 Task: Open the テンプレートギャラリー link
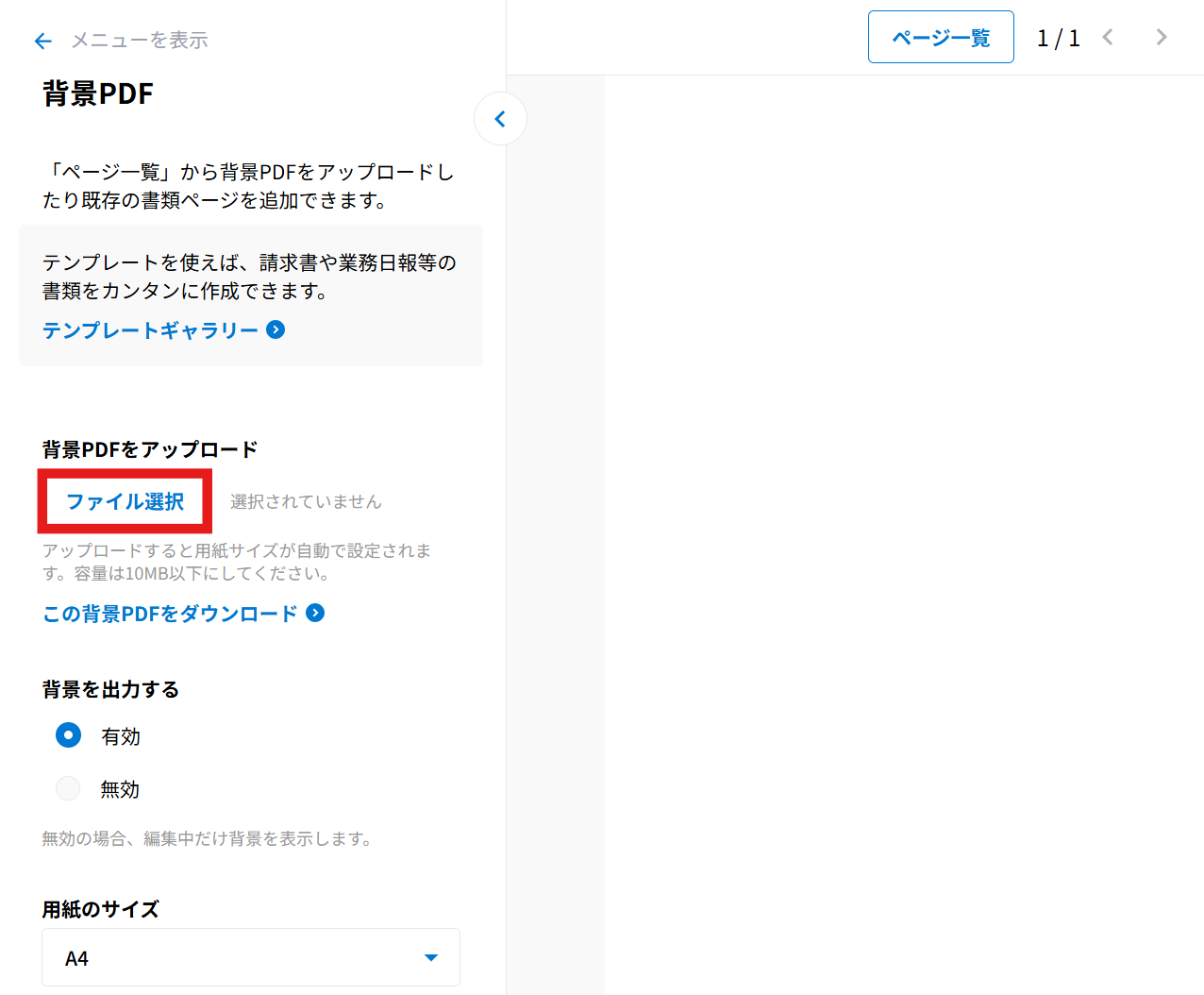(x=150, y=330)
